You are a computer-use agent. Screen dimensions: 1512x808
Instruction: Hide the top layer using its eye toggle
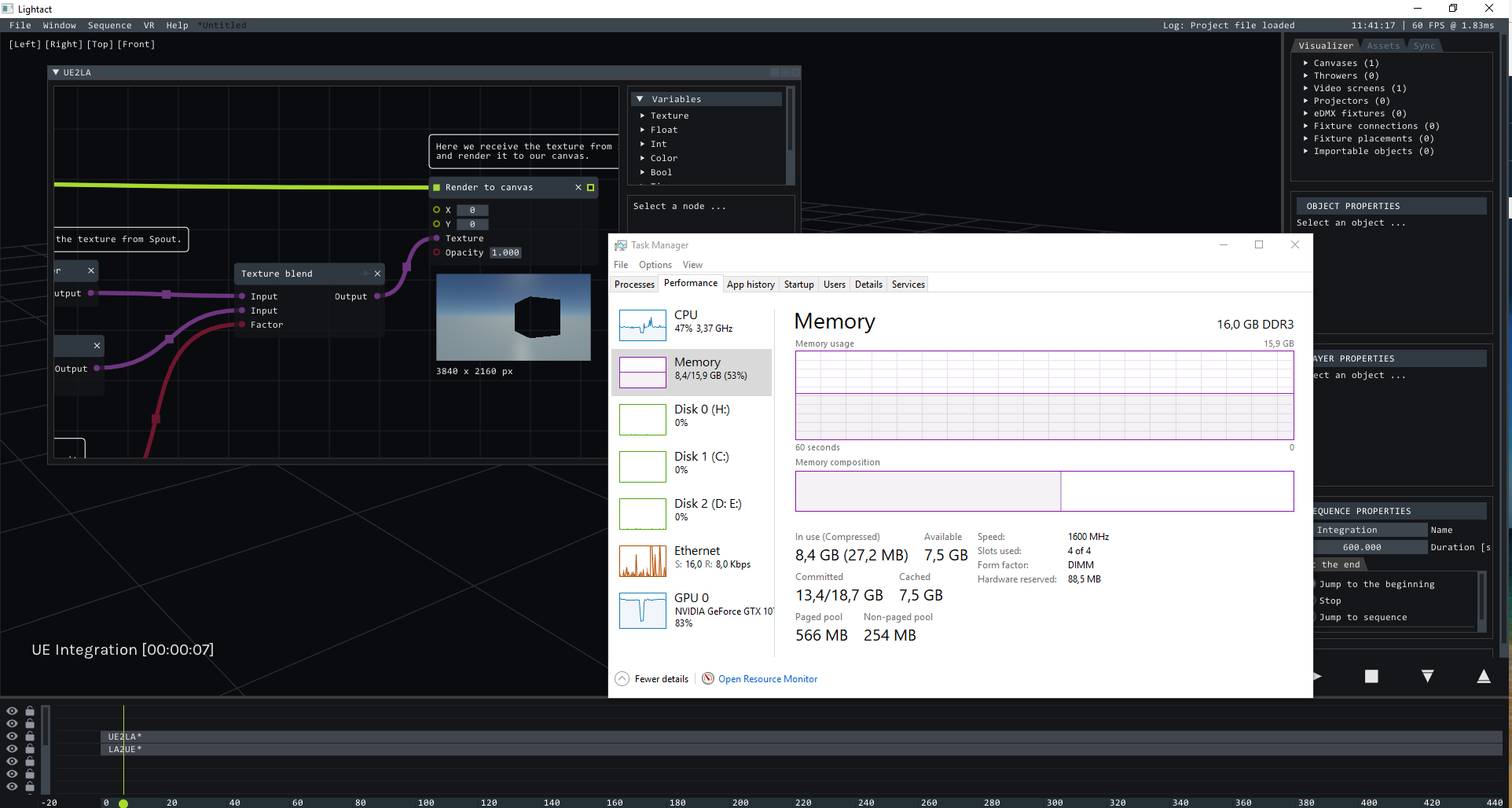click(x=11, y=711)
